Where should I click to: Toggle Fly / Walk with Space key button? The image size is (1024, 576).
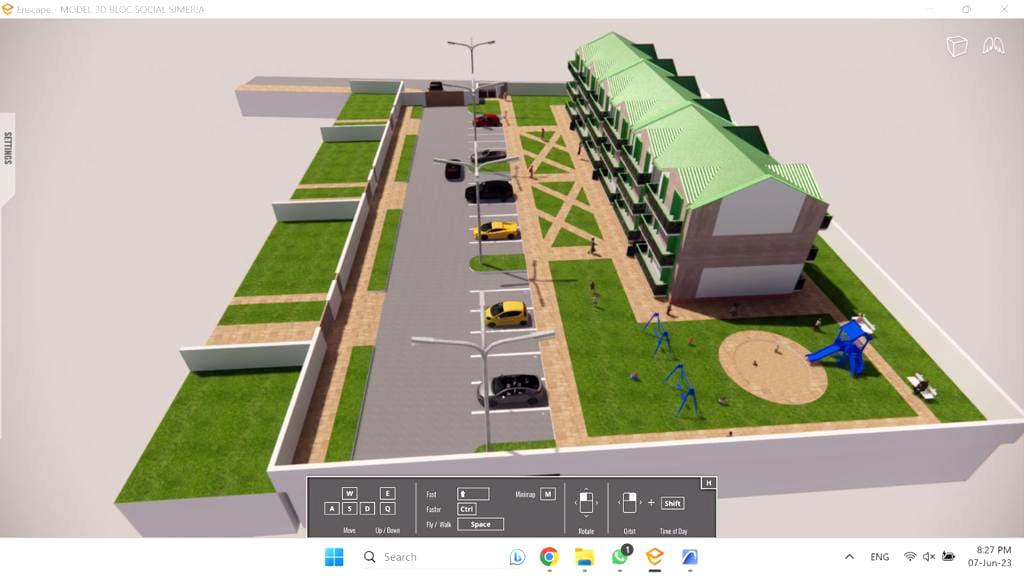click(480, 524)
